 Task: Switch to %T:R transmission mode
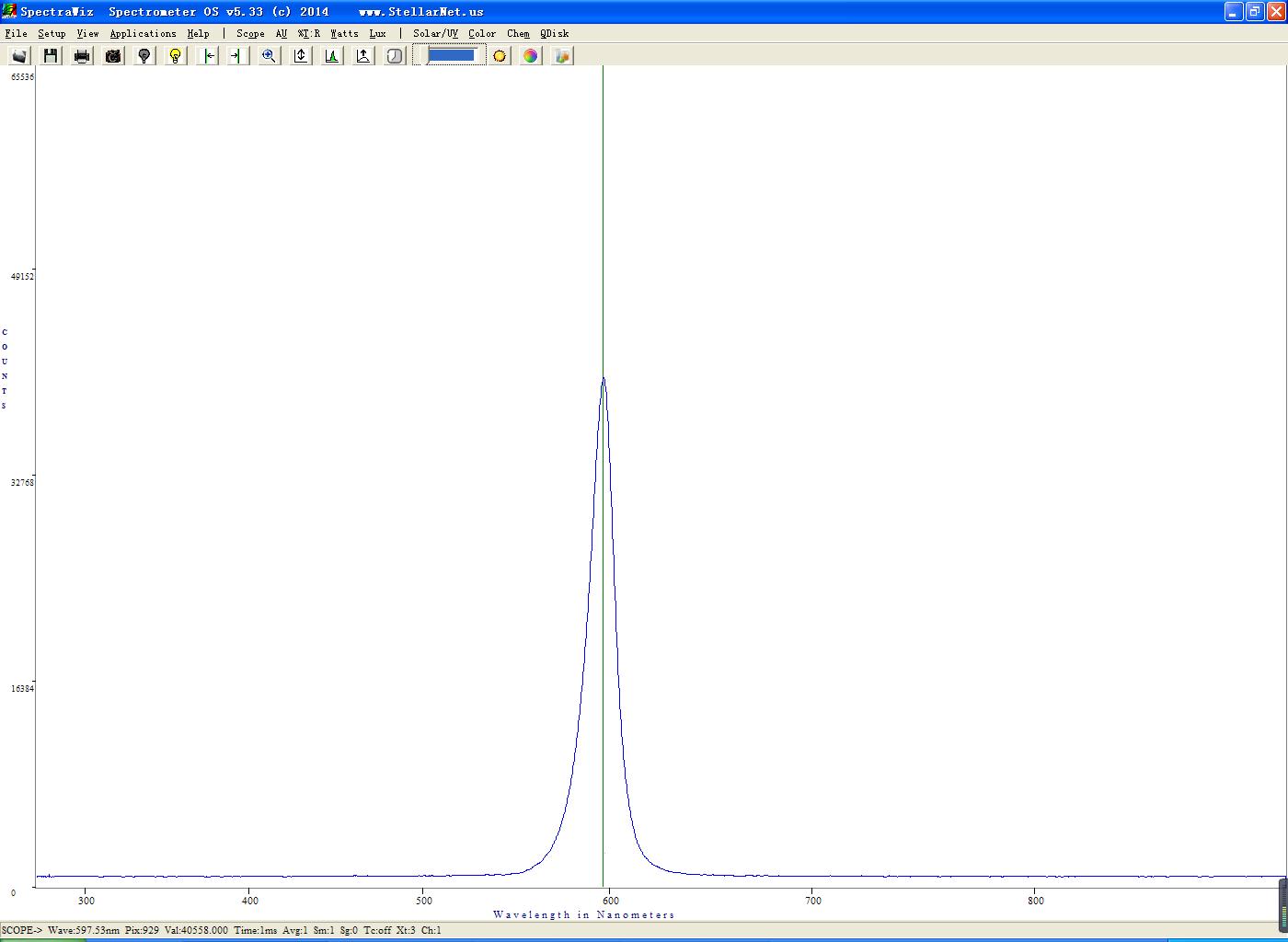tap(309, 33)
